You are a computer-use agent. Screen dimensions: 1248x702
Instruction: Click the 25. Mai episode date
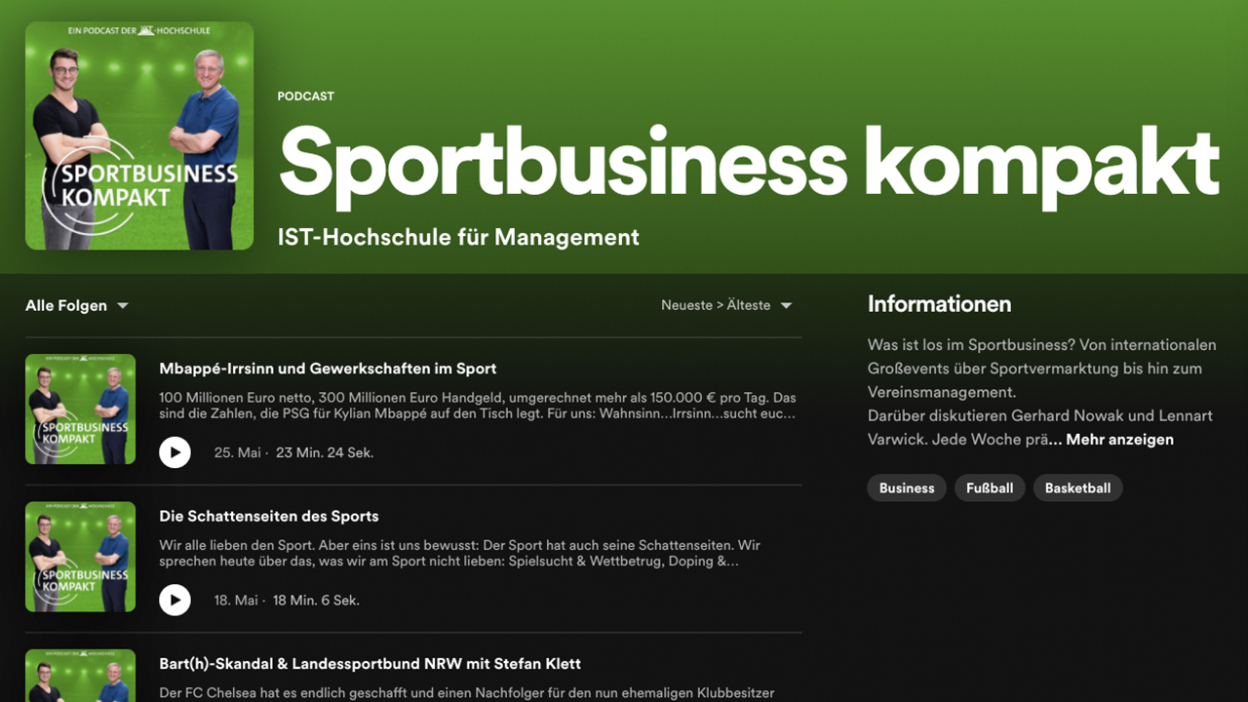coord(237,453)
